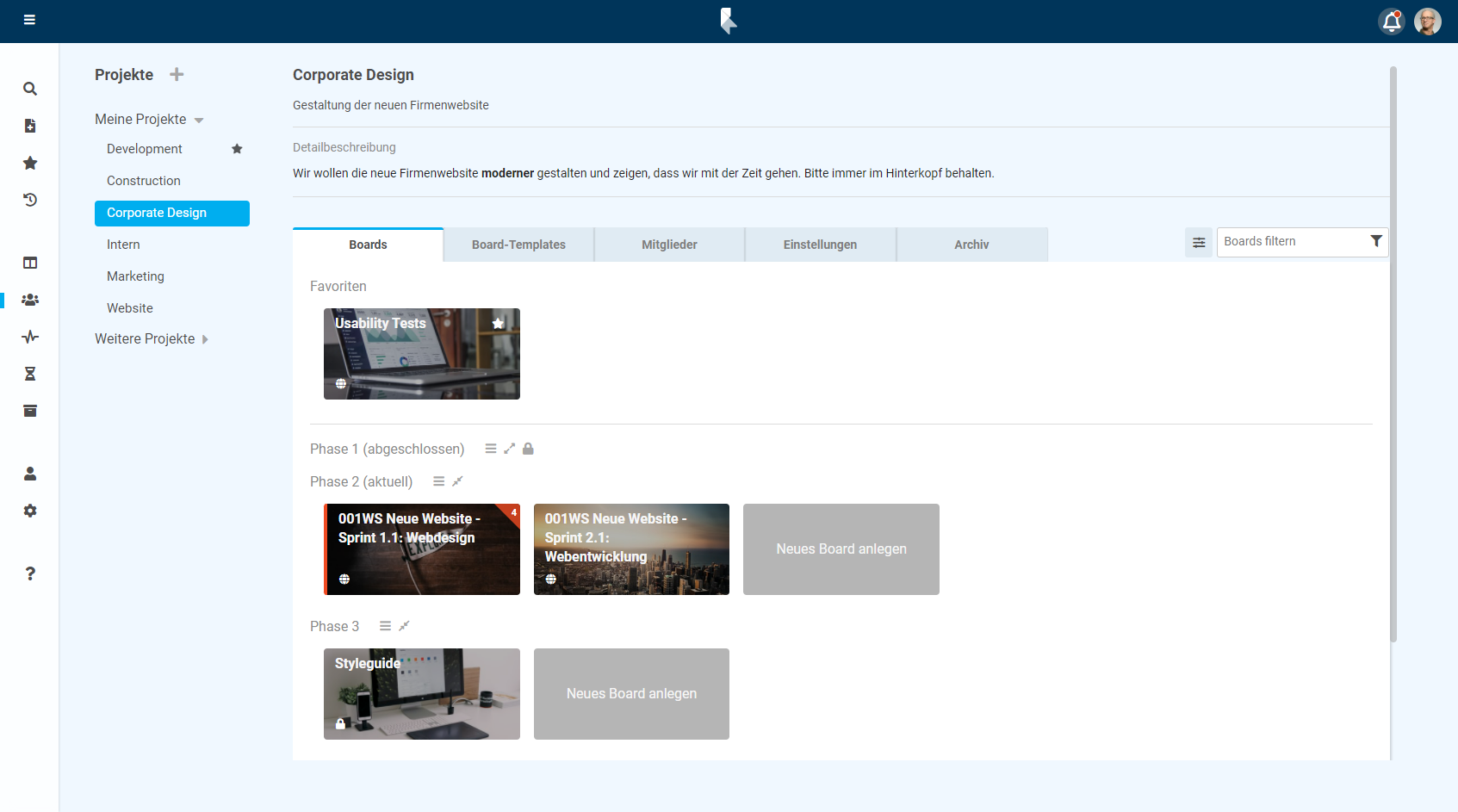Open the activity pulse icon in sidebar
The height and width of the screenshot is (812, 1458).
coord(30,337)
